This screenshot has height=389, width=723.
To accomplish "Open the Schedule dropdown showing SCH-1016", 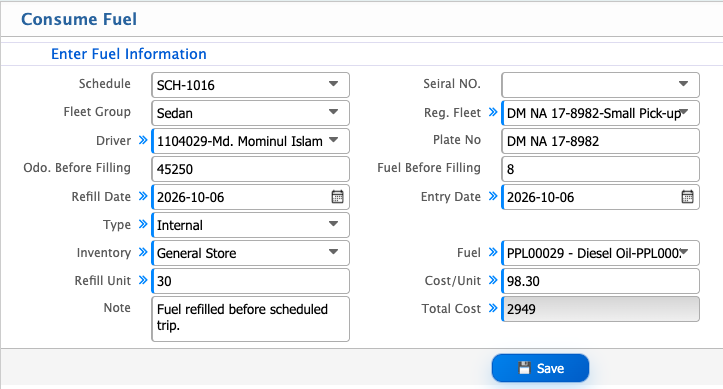I will point(250,85).
